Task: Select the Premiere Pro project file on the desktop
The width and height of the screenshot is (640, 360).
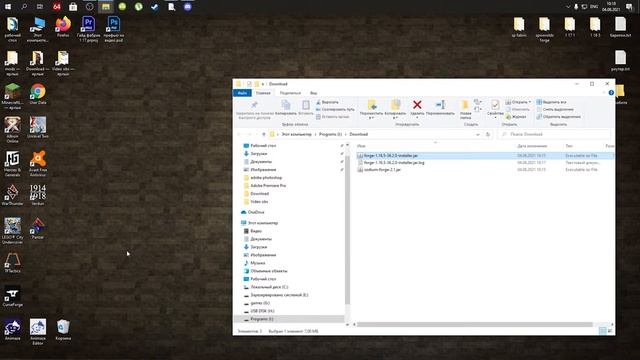Action: (x=88, y=29)
